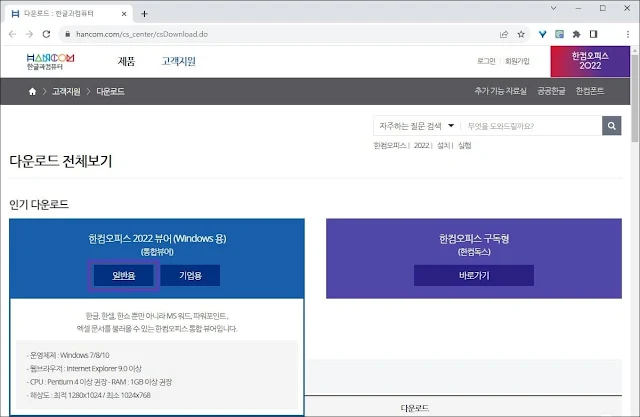Click the Hancom logo
Viewport: 640px width, 417px height.
(x=50, y=61)
